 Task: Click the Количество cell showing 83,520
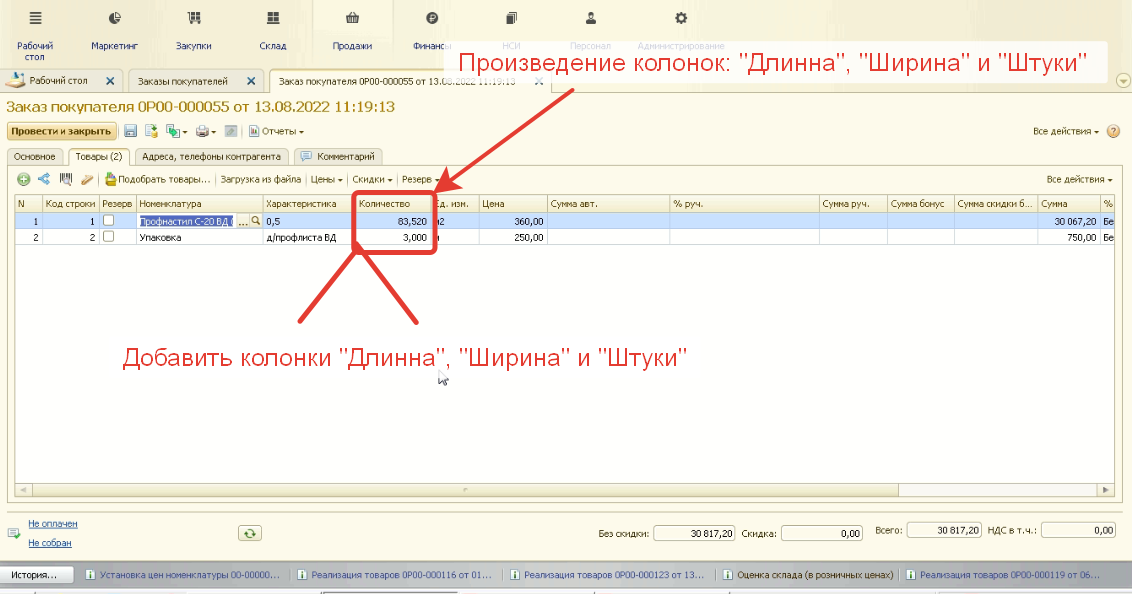pyautogui.click(x=395, y=221)
